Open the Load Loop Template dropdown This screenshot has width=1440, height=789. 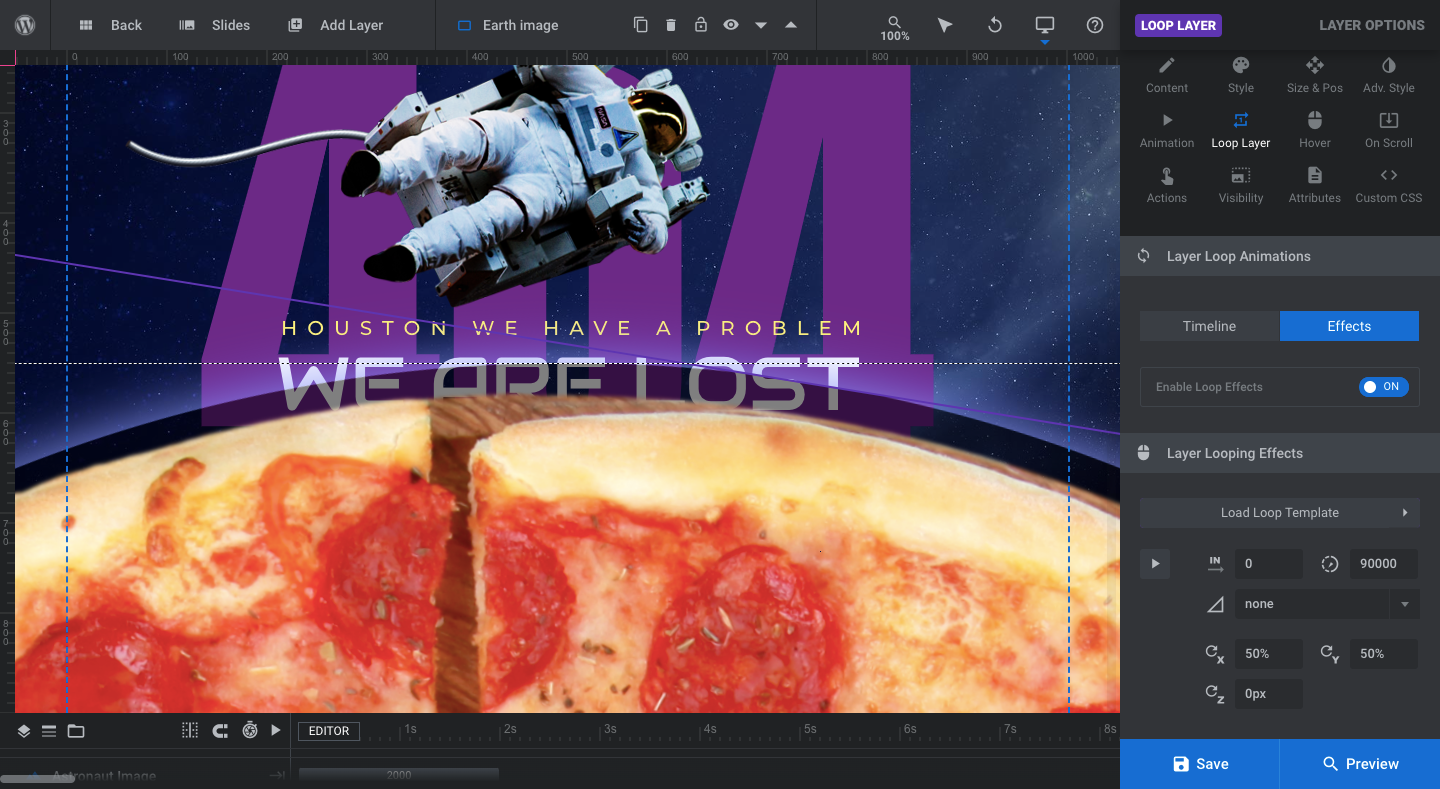(x=1280, y=513)
